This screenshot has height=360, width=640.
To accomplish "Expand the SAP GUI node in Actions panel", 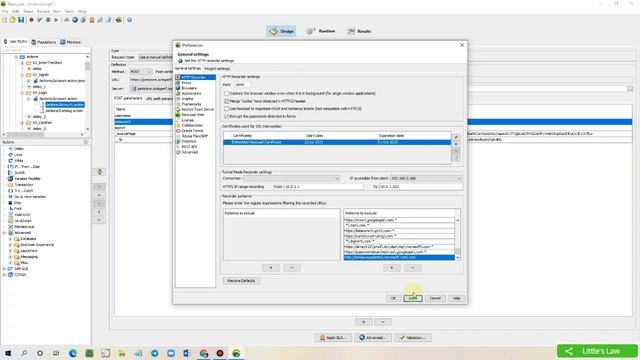I will [4, 269].
